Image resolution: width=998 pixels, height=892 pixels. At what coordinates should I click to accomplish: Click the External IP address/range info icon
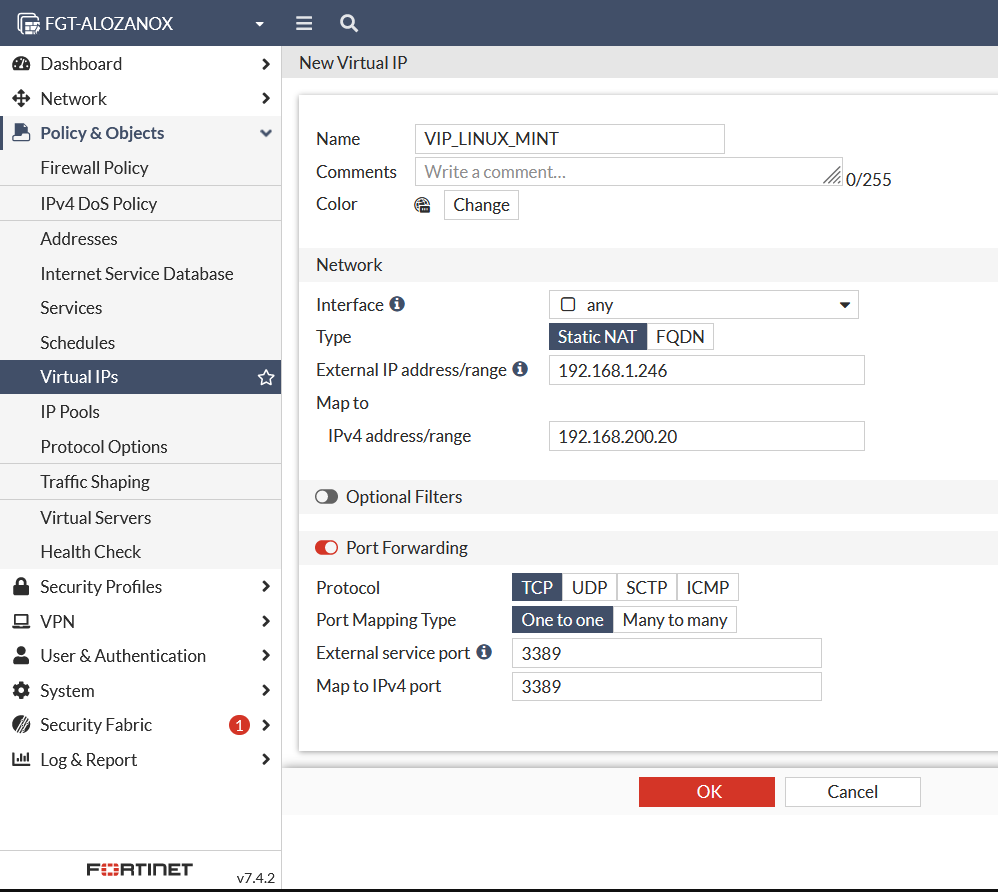(518, 369)
